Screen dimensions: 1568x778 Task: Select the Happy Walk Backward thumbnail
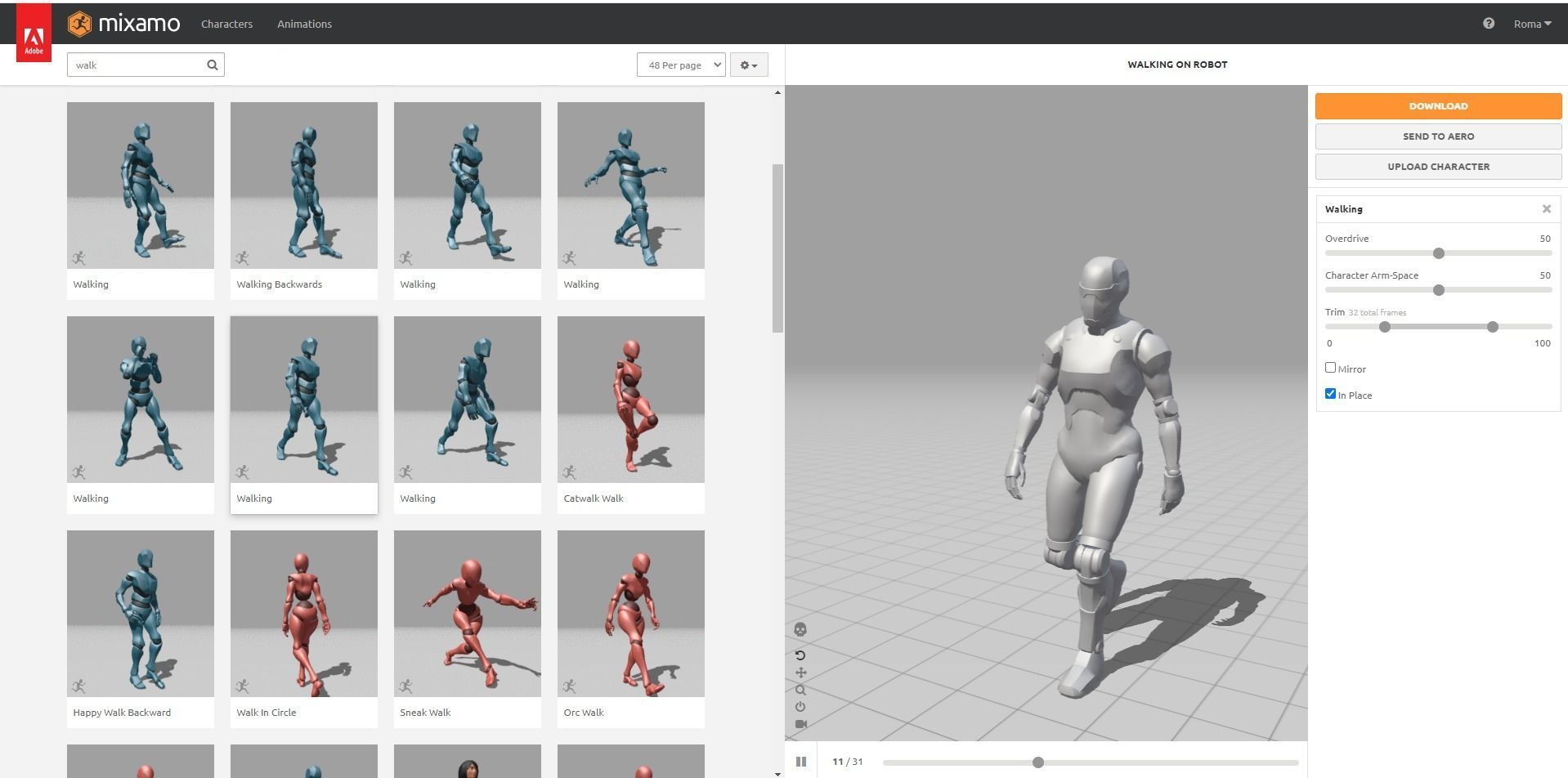tap(141, 614)
